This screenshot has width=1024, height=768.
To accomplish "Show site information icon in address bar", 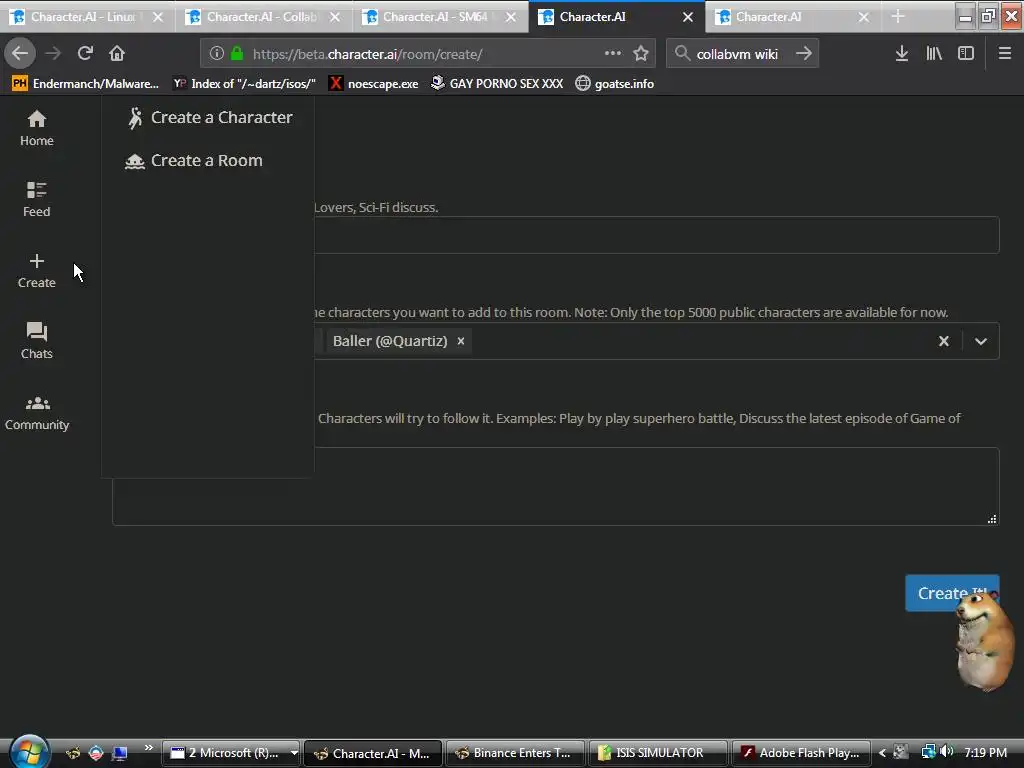I will click(x=217, y=54).
